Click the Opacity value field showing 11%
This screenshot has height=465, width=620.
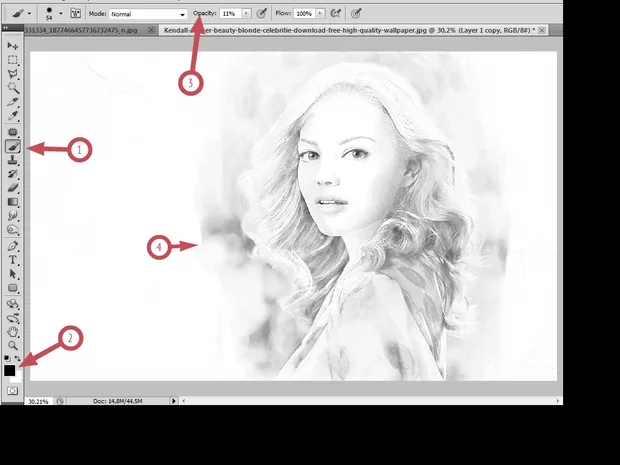229,15
